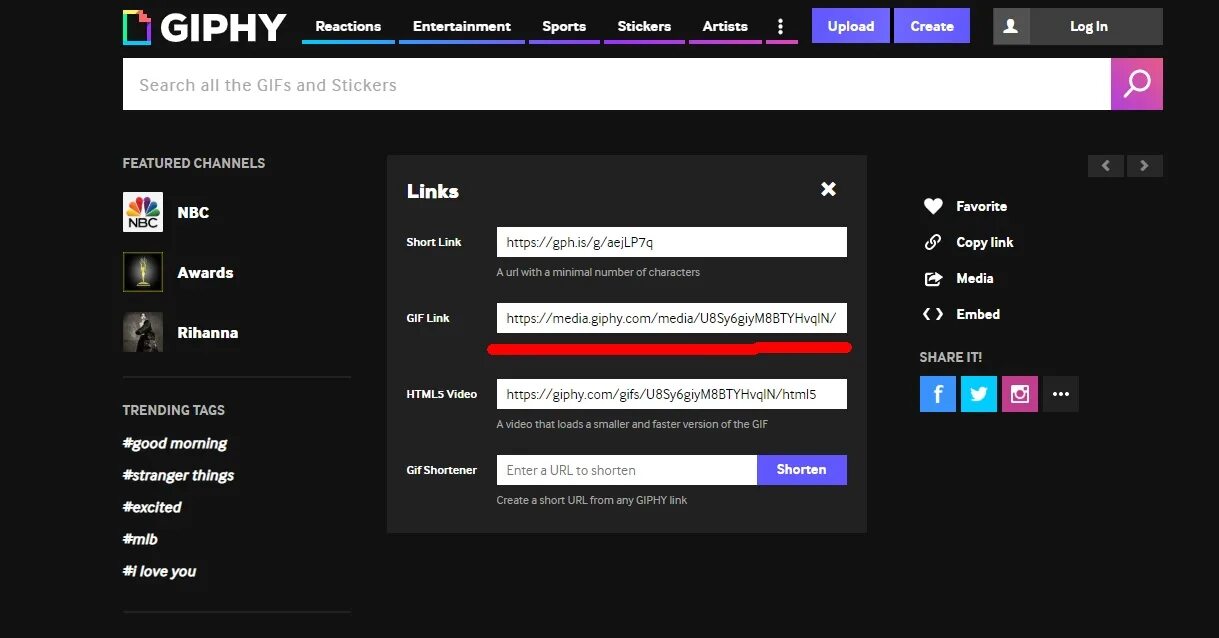1219x638 pixels.
Task: Share on Facebook
Action: pyautogui.click(x=938, y=394)
